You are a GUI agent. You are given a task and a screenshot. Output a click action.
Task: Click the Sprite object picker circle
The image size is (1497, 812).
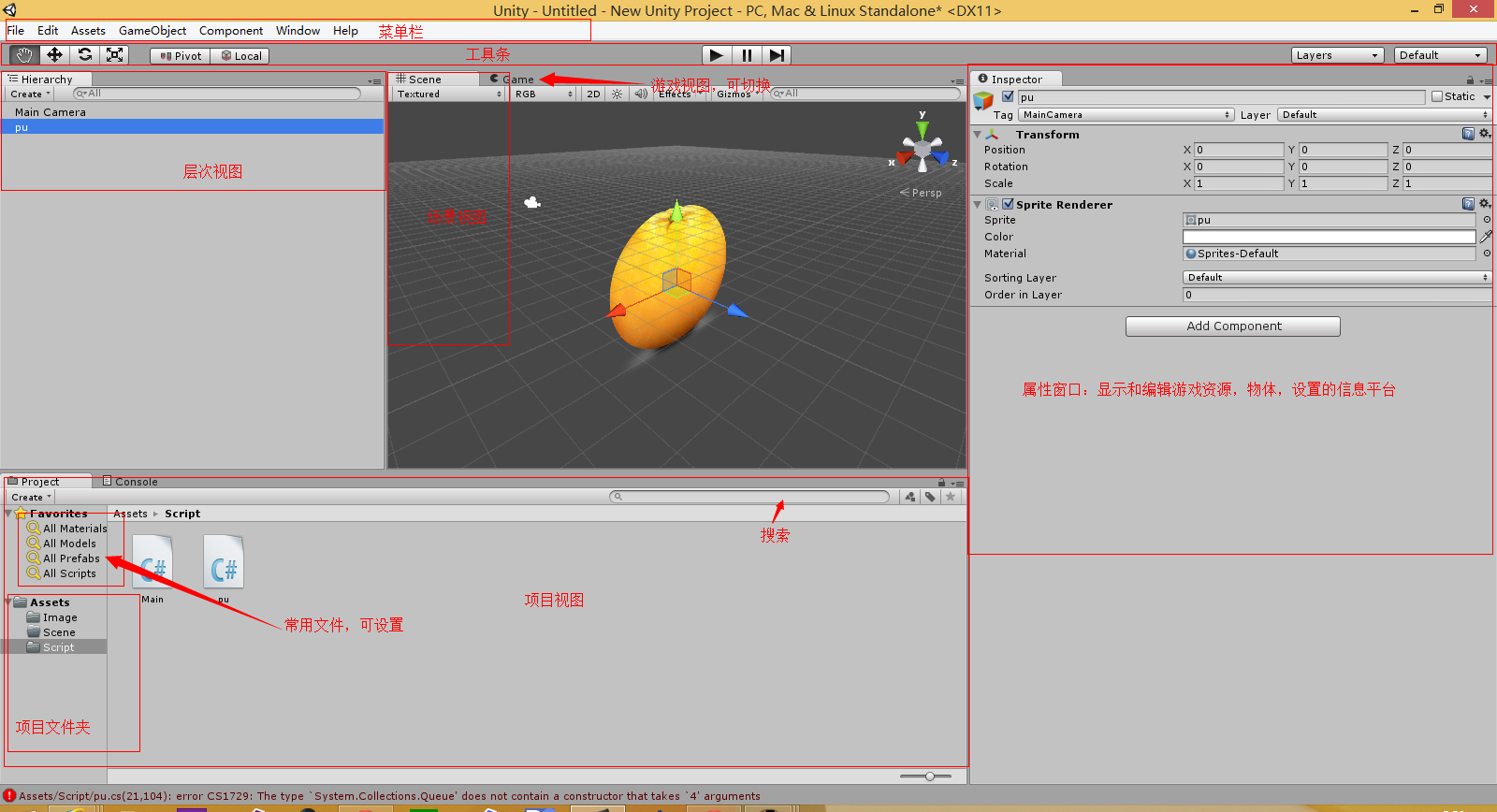[1486, 220]
